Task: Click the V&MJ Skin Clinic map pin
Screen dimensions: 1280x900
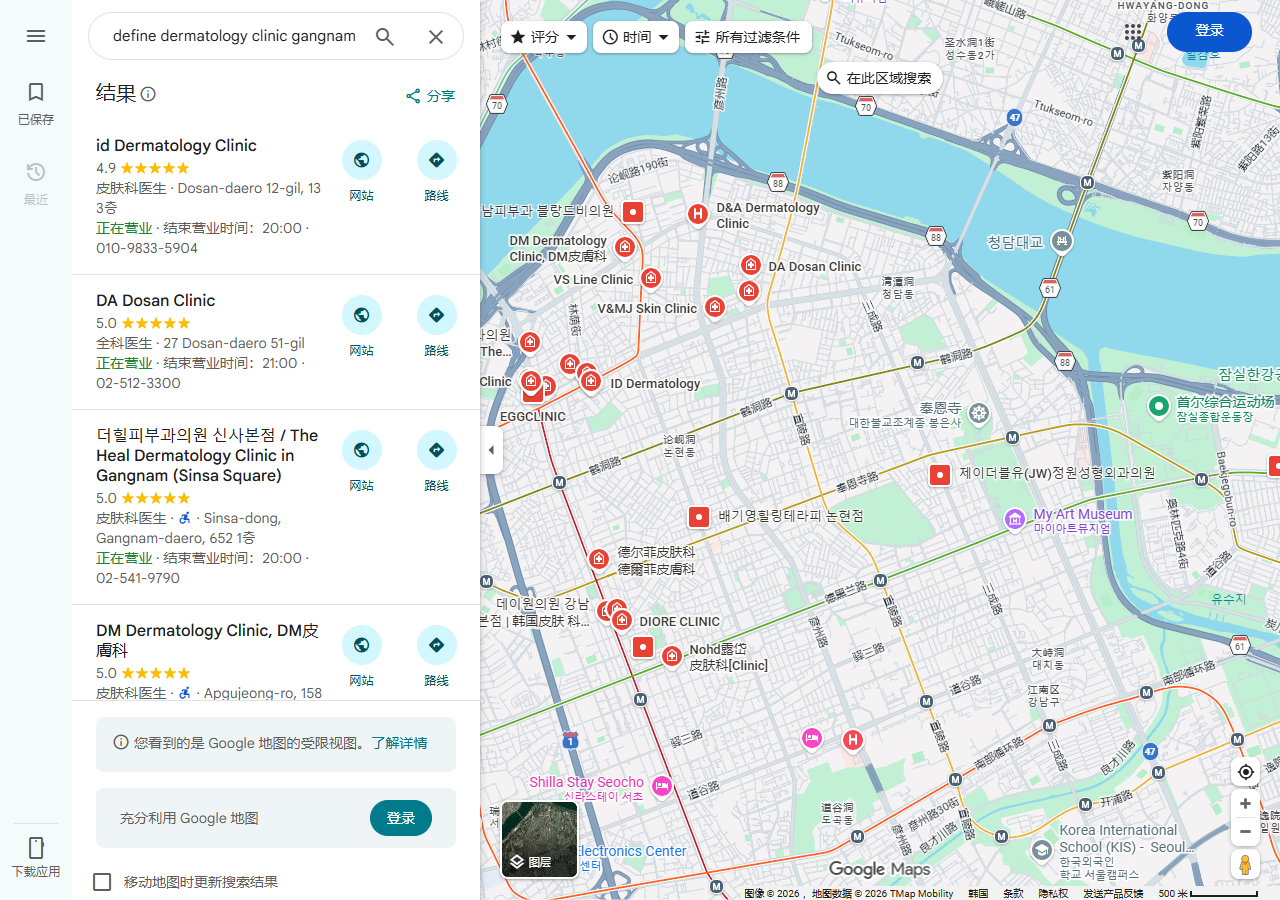Action: pos(714,307)
